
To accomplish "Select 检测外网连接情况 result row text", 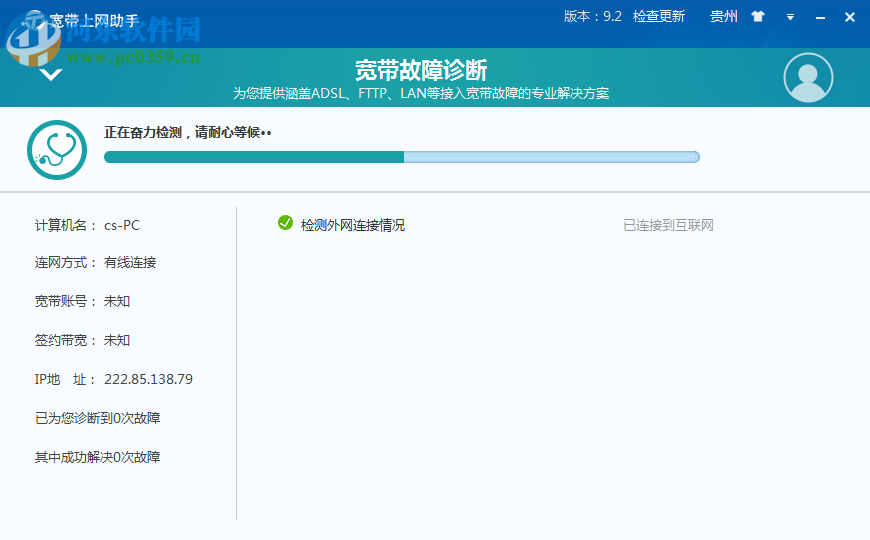I will tap(352, 225).
